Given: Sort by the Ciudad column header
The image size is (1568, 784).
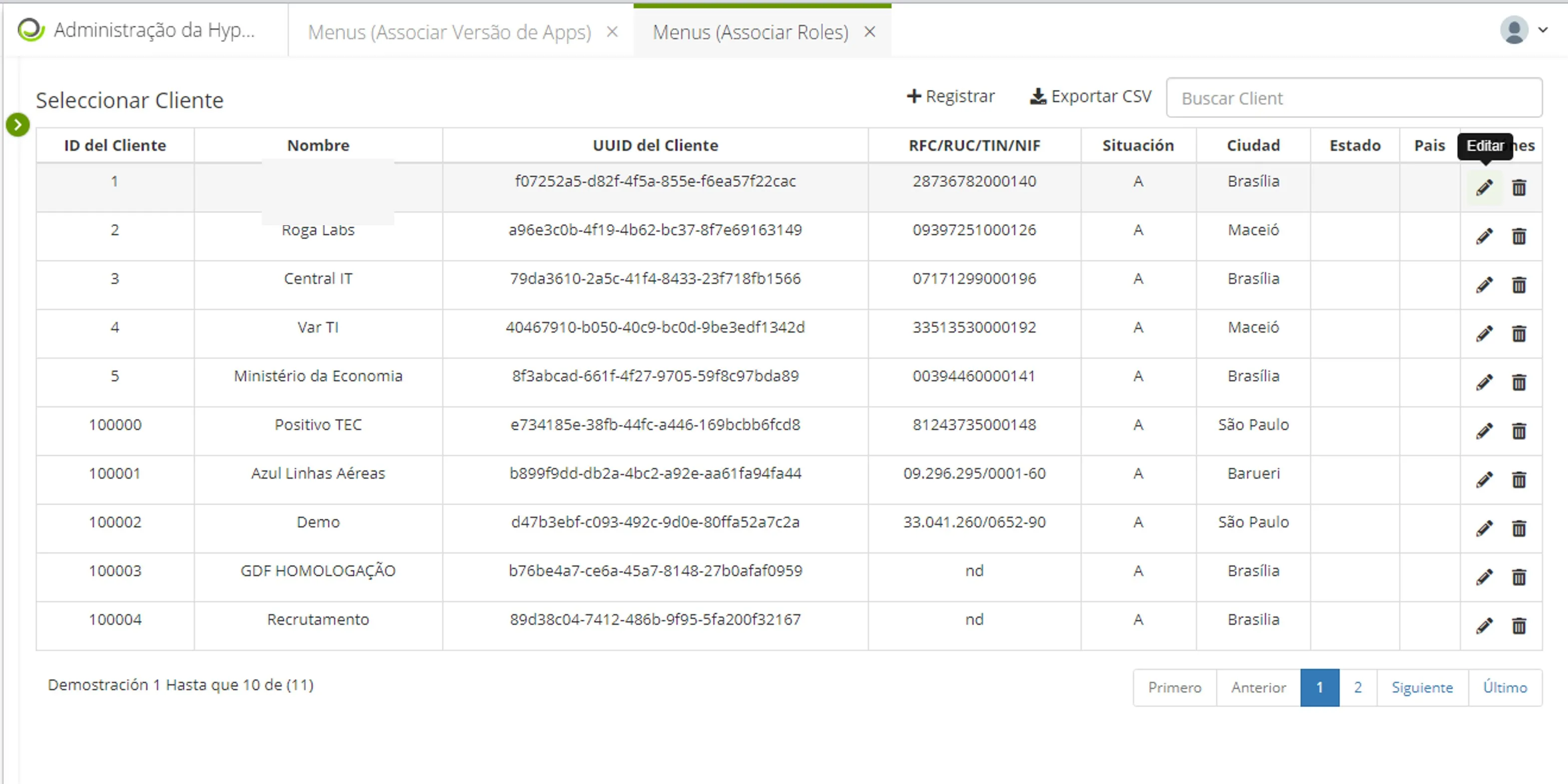Looking at the screenshot, I should pos(1253,145).
